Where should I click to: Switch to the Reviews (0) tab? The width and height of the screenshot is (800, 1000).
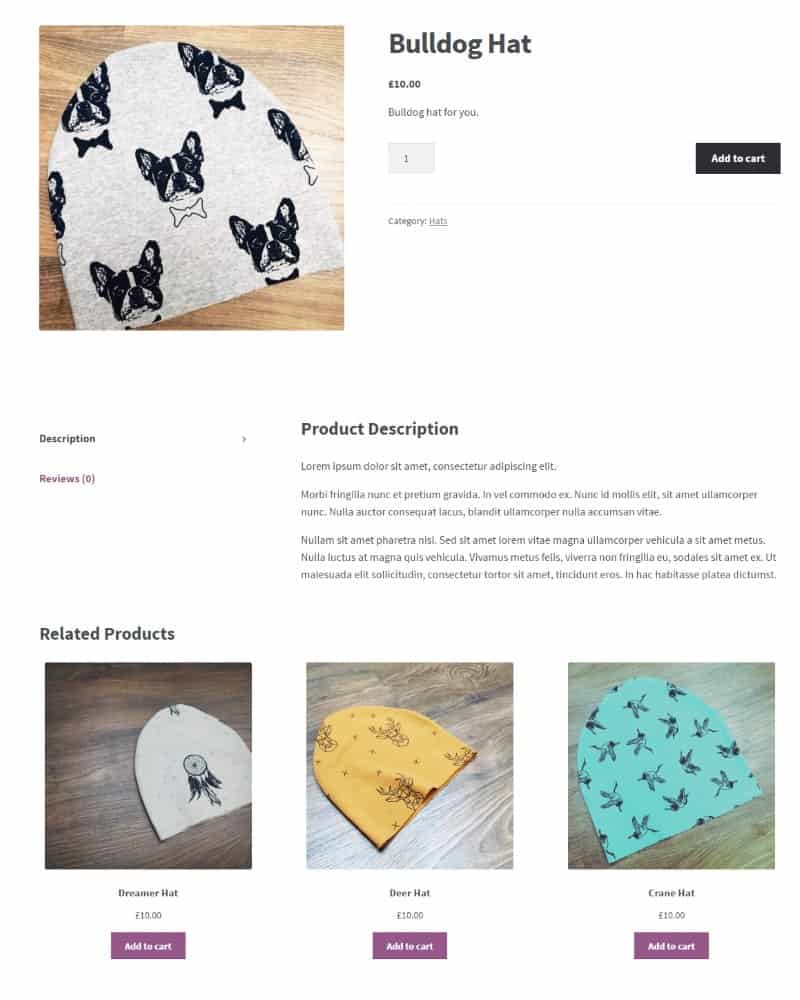(x=67, y=478)
